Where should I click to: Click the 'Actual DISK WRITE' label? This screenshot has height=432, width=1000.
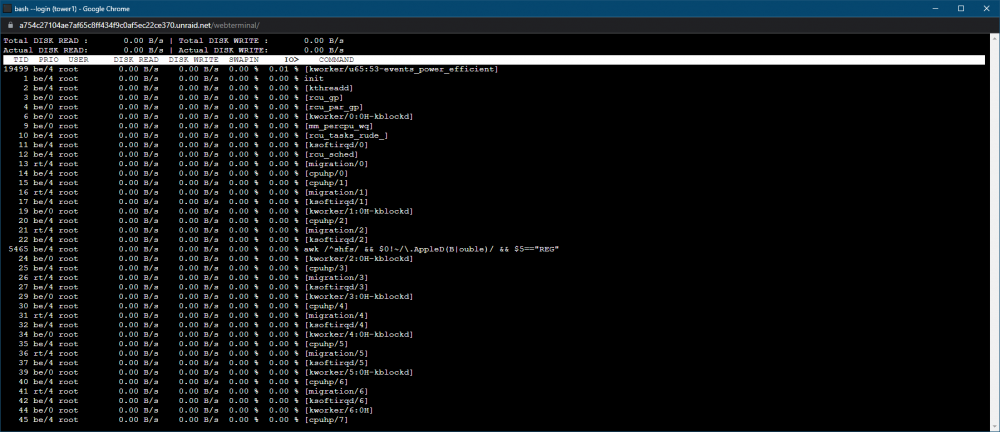[x=223, y=50]
